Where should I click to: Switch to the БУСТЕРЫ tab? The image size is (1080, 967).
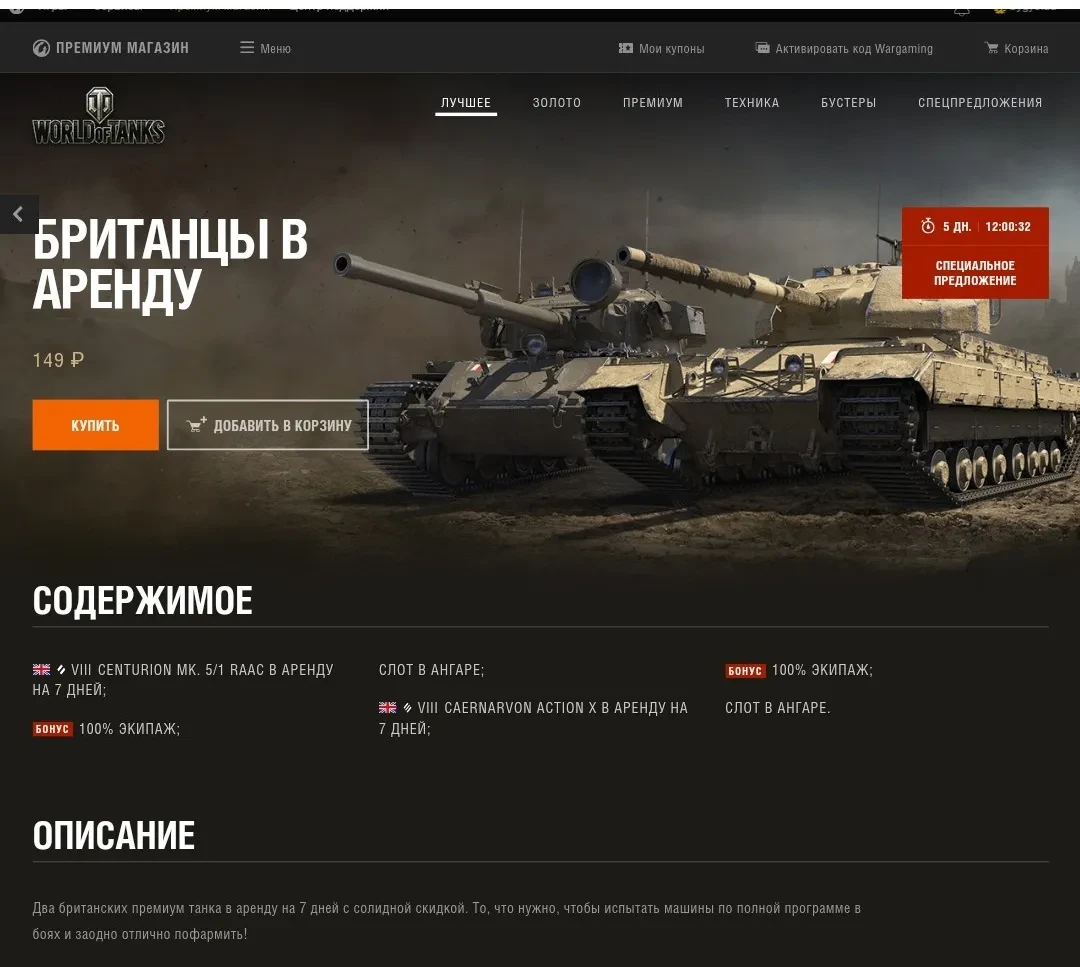pos(849,103)
